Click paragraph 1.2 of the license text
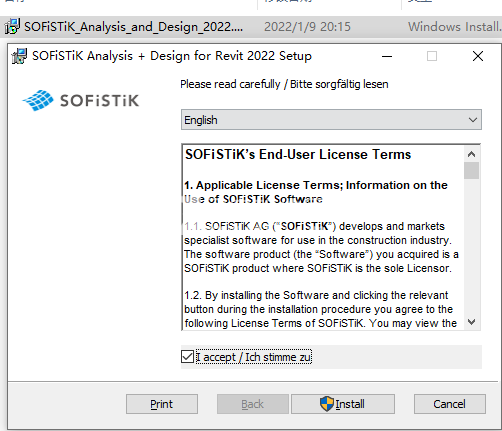Image resolution: width=502 pixels, height=431 pixels. [320, 309]
